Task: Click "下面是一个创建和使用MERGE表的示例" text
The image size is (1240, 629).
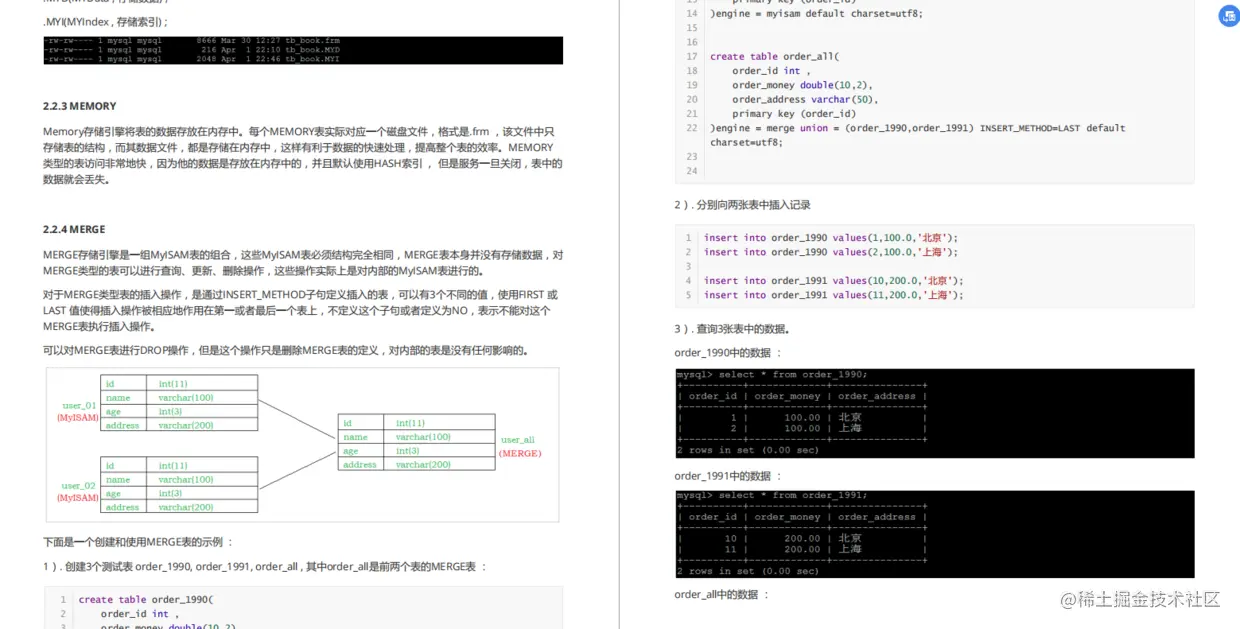Action: [138, 542]
